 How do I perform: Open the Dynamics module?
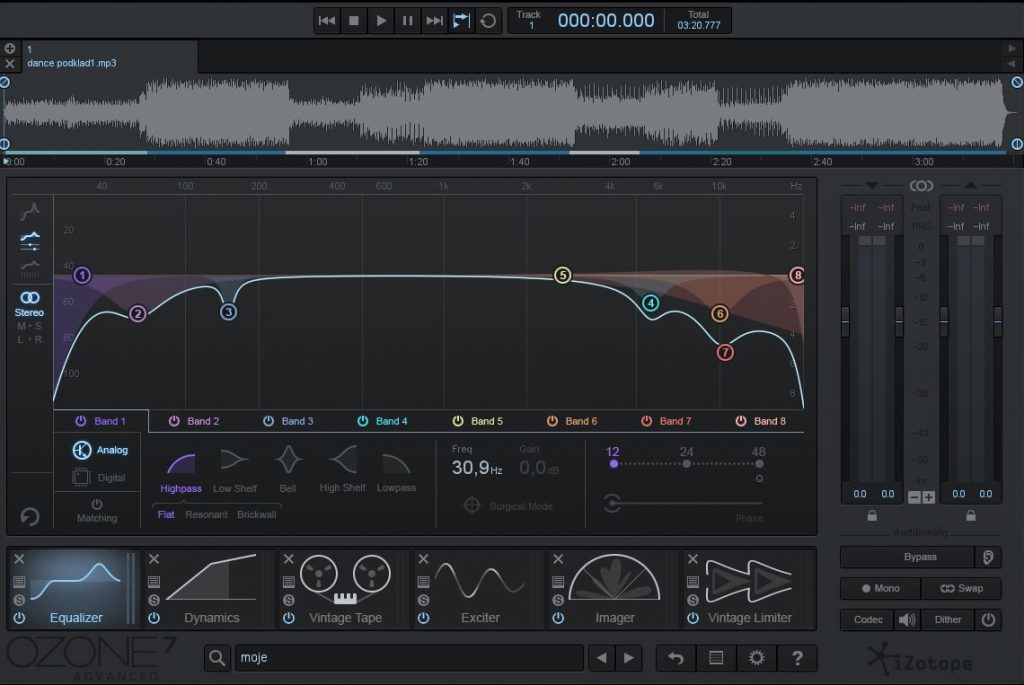coord(212,589)
